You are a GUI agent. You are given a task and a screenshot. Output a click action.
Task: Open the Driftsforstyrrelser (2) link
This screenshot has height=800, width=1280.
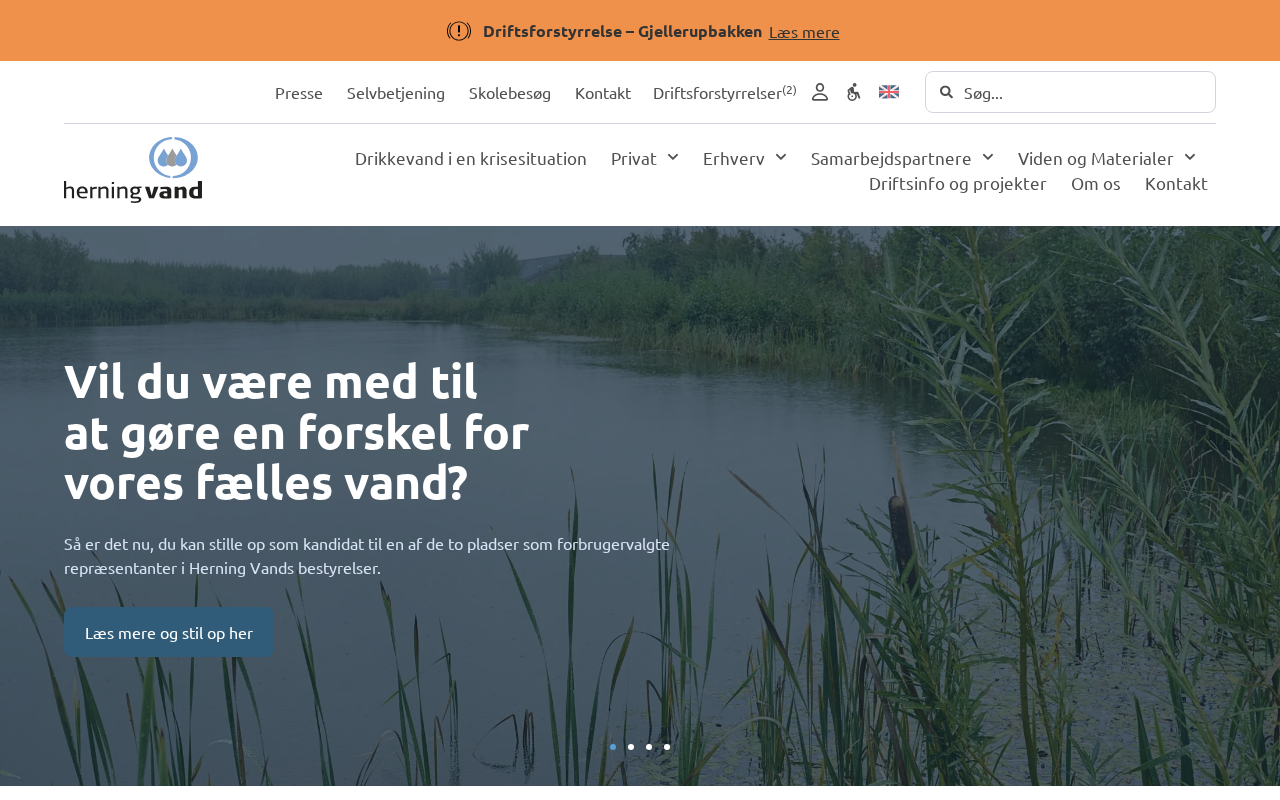point(725,92)
